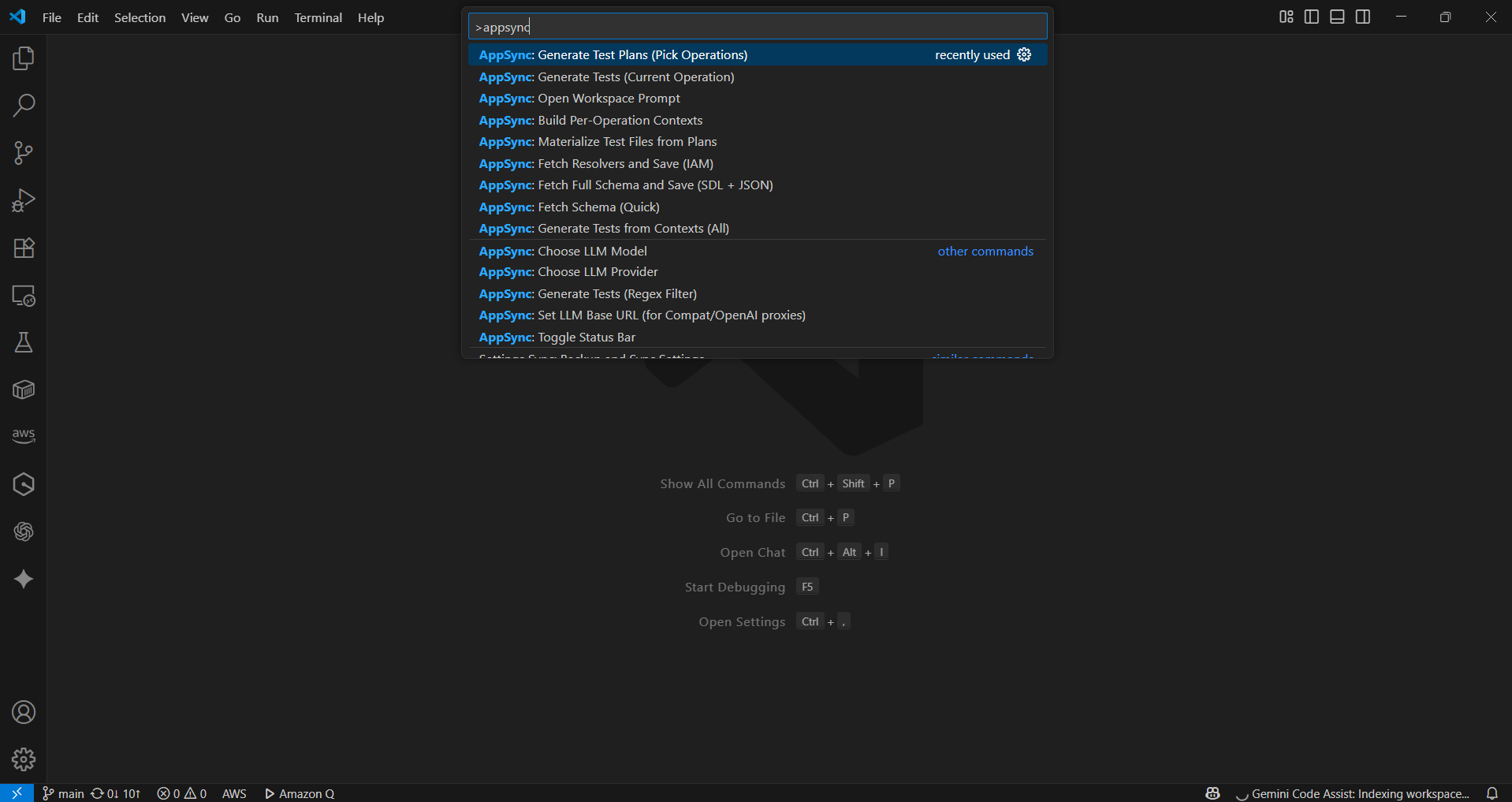Synchronize changes 0↓ 10↑ in status bar
This screenshot has width=1512, height=802.
[x=116, y=793]
